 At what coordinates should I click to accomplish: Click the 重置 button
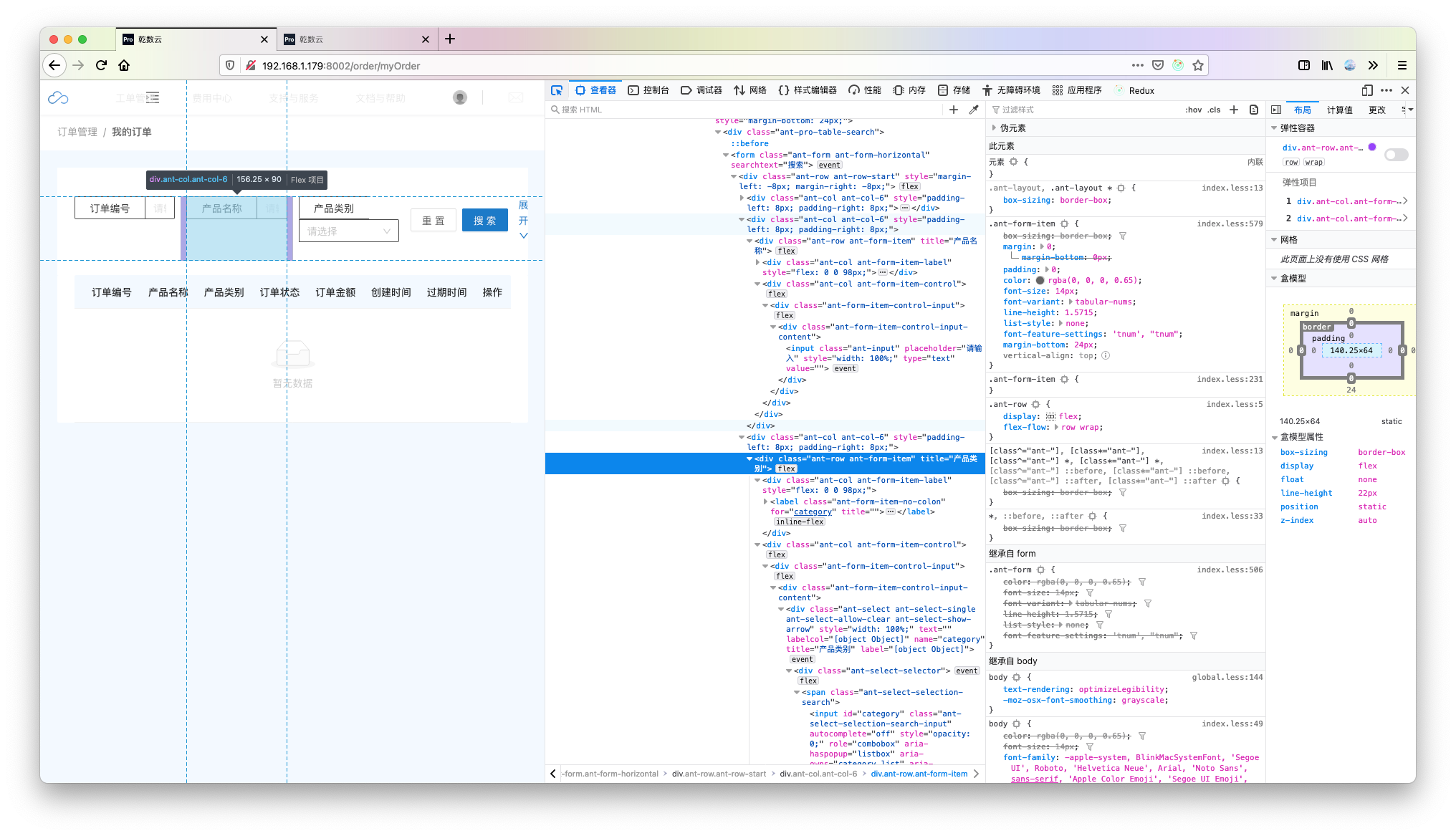click(433, 220)
